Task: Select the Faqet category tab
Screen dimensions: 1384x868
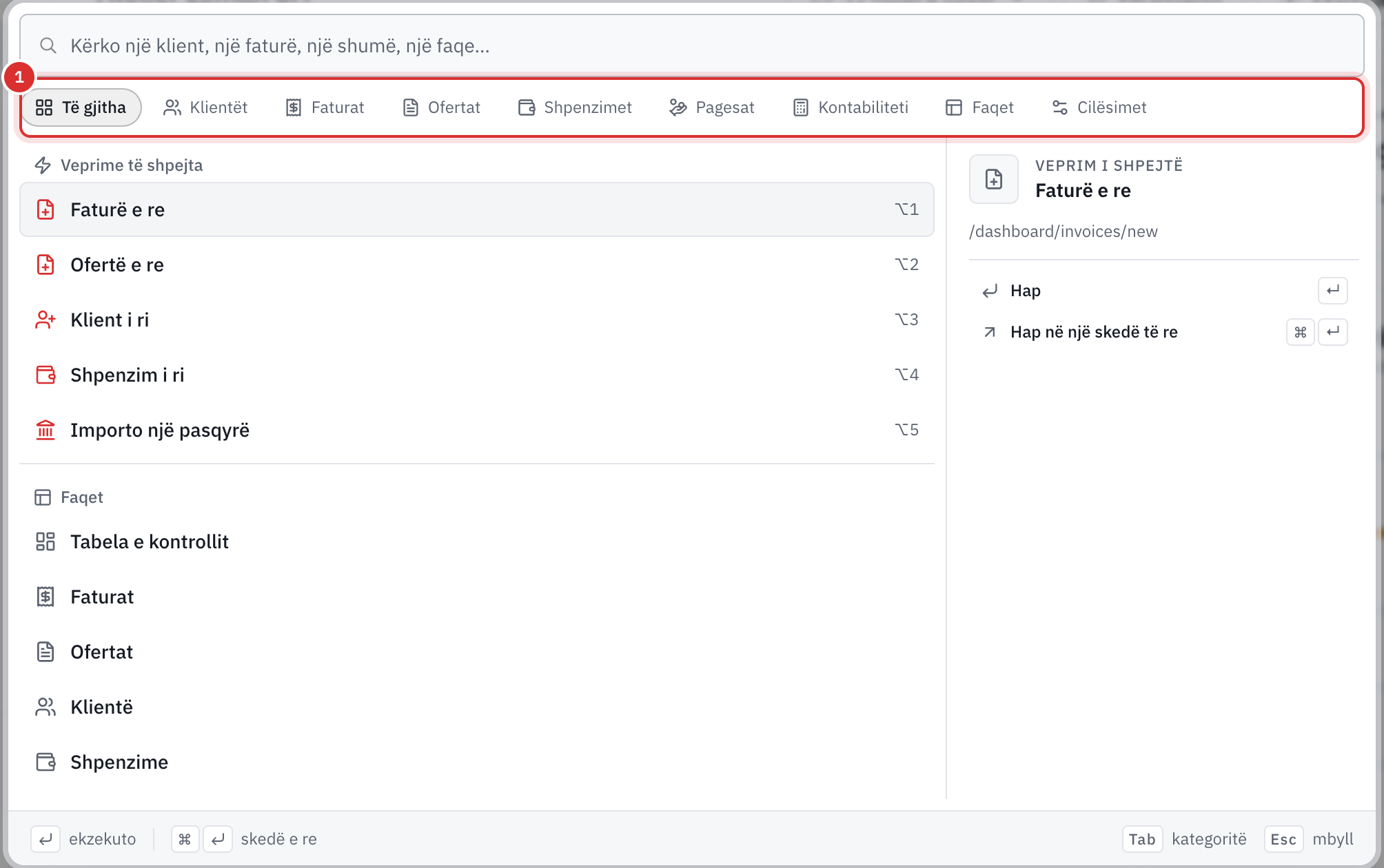Action: [979, 107]
